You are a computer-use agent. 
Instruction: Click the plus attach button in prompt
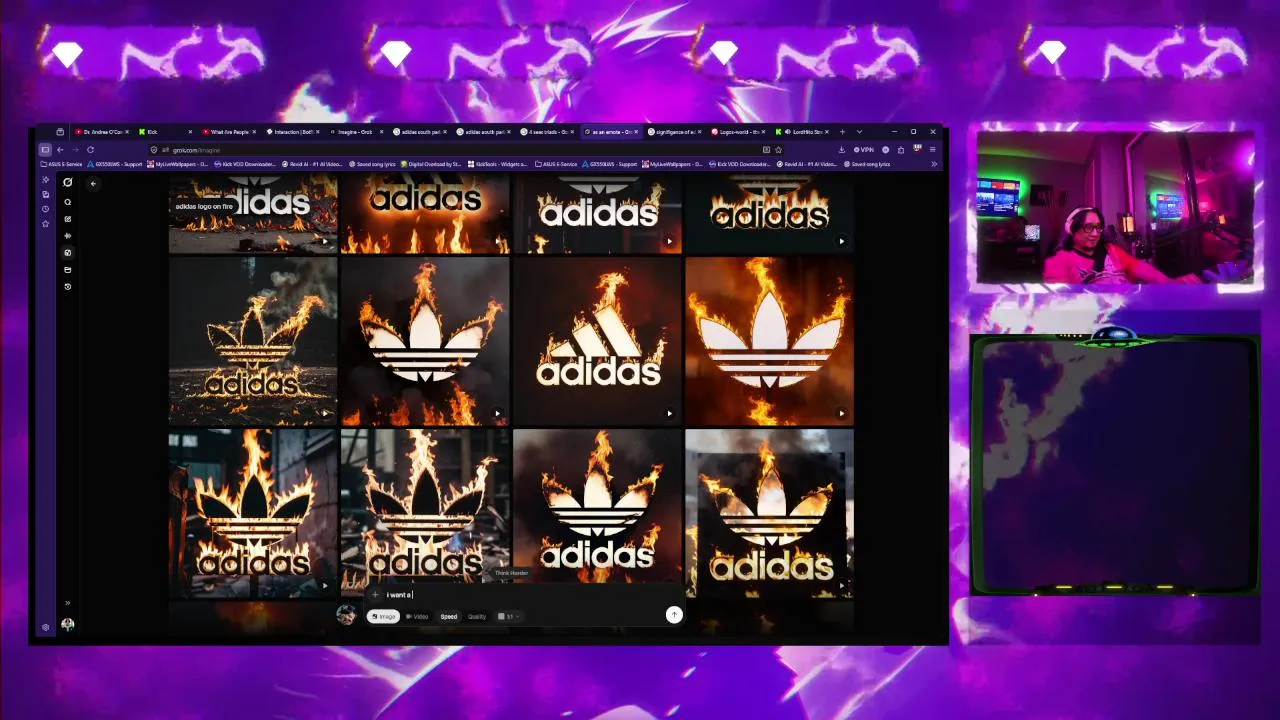point(375,595)
